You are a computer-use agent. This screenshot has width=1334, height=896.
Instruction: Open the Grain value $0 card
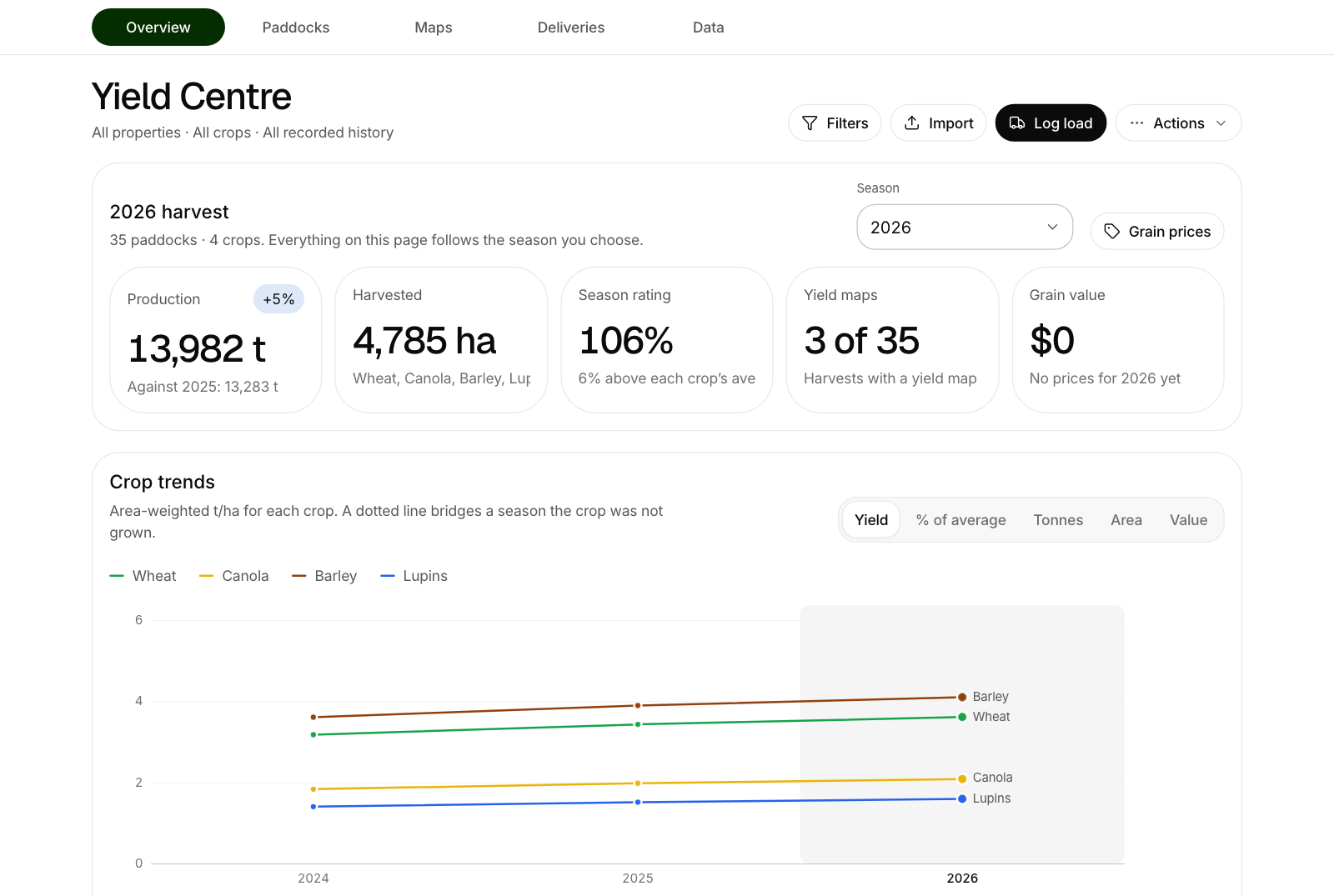coord(1118,340)
